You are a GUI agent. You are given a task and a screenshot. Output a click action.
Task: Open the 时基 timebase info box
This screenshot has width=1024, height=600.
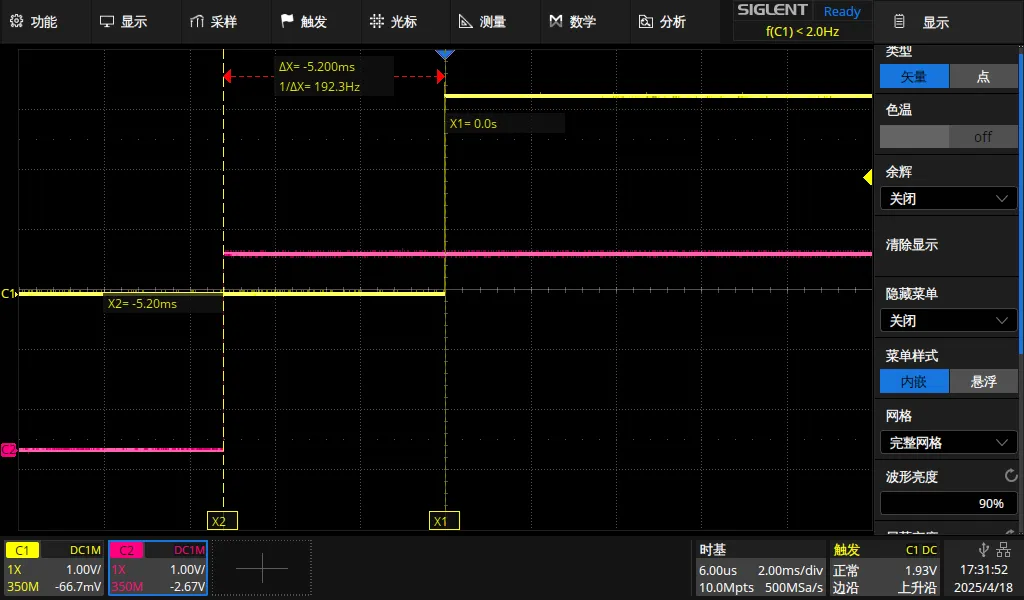[760, 568]
